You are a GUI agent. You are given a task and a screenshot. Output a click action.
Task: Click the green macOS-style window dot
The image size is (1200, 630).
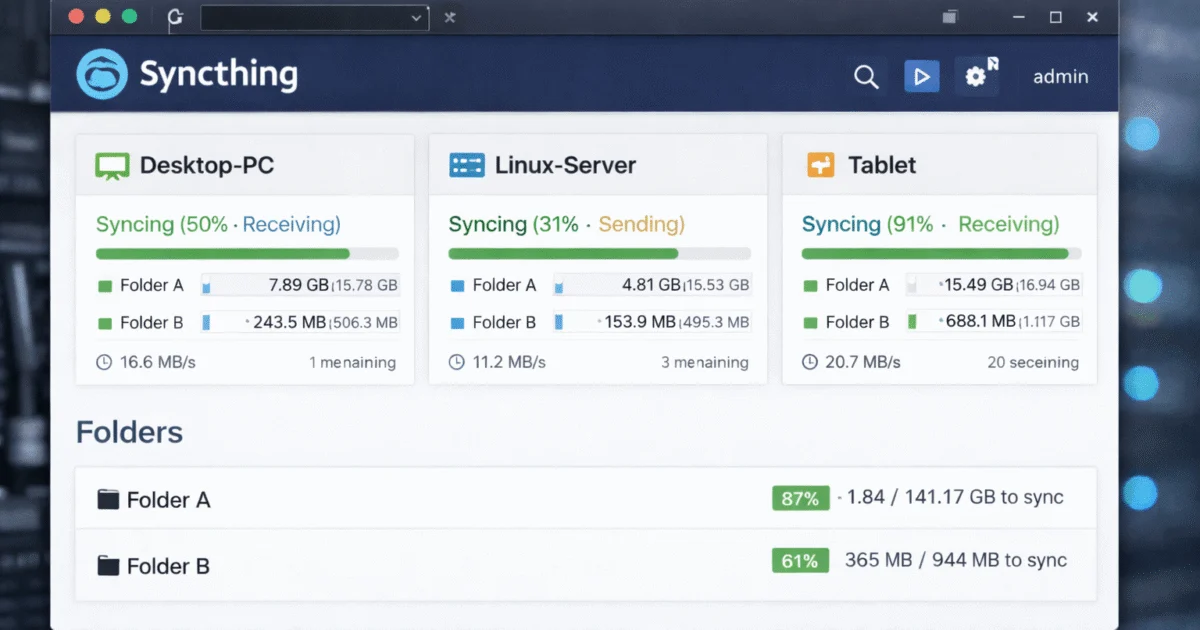pos(129,16)
